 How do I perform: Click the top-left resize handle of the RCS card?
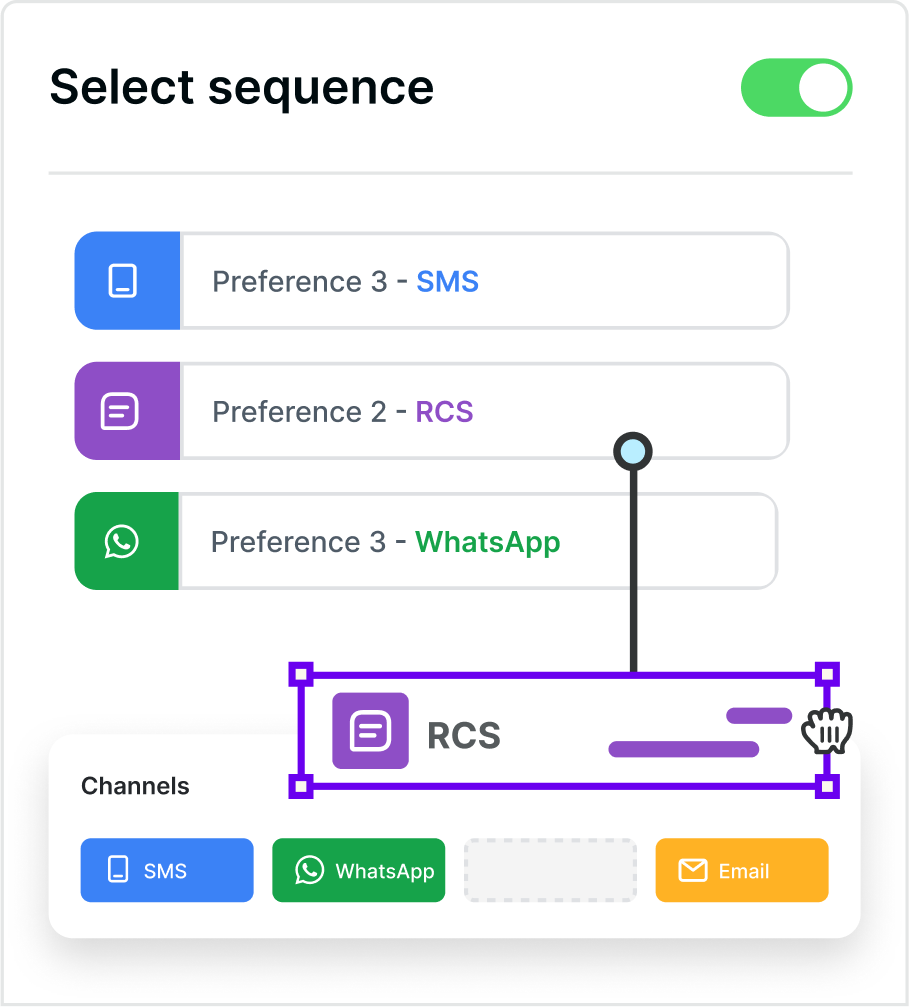[x=300, y=674]
